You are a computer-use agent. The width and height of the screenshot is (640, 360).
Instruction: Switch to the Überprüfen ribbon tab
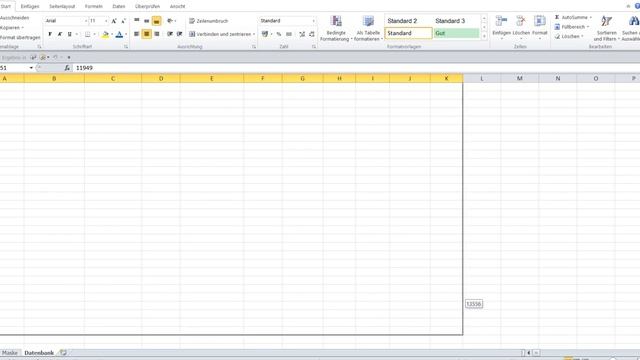(147, 7)
